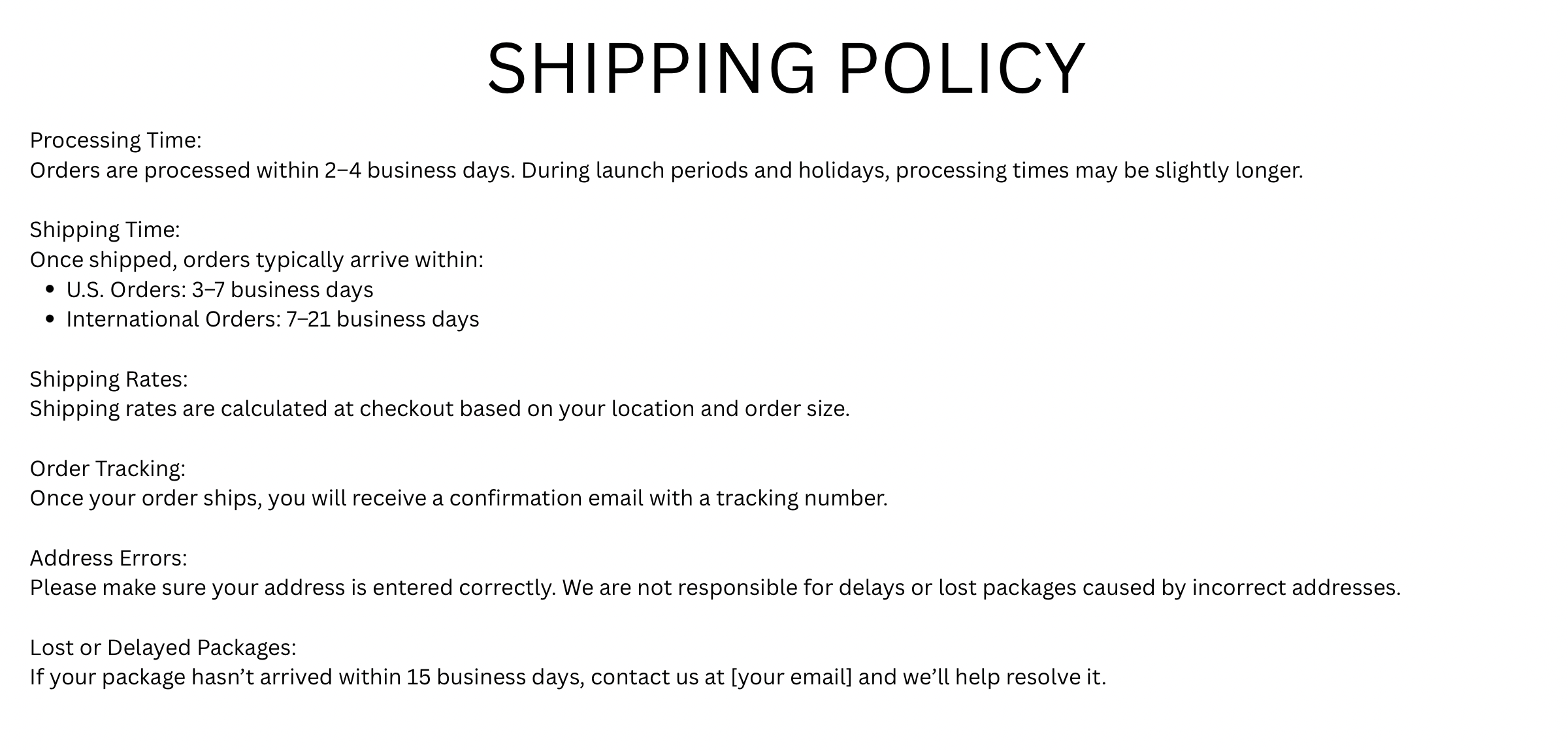This screenshot has width=1568, height=751.
Task: Click the [your email] placeholder text
Action: pyautogui.click(x=791, y=677)
